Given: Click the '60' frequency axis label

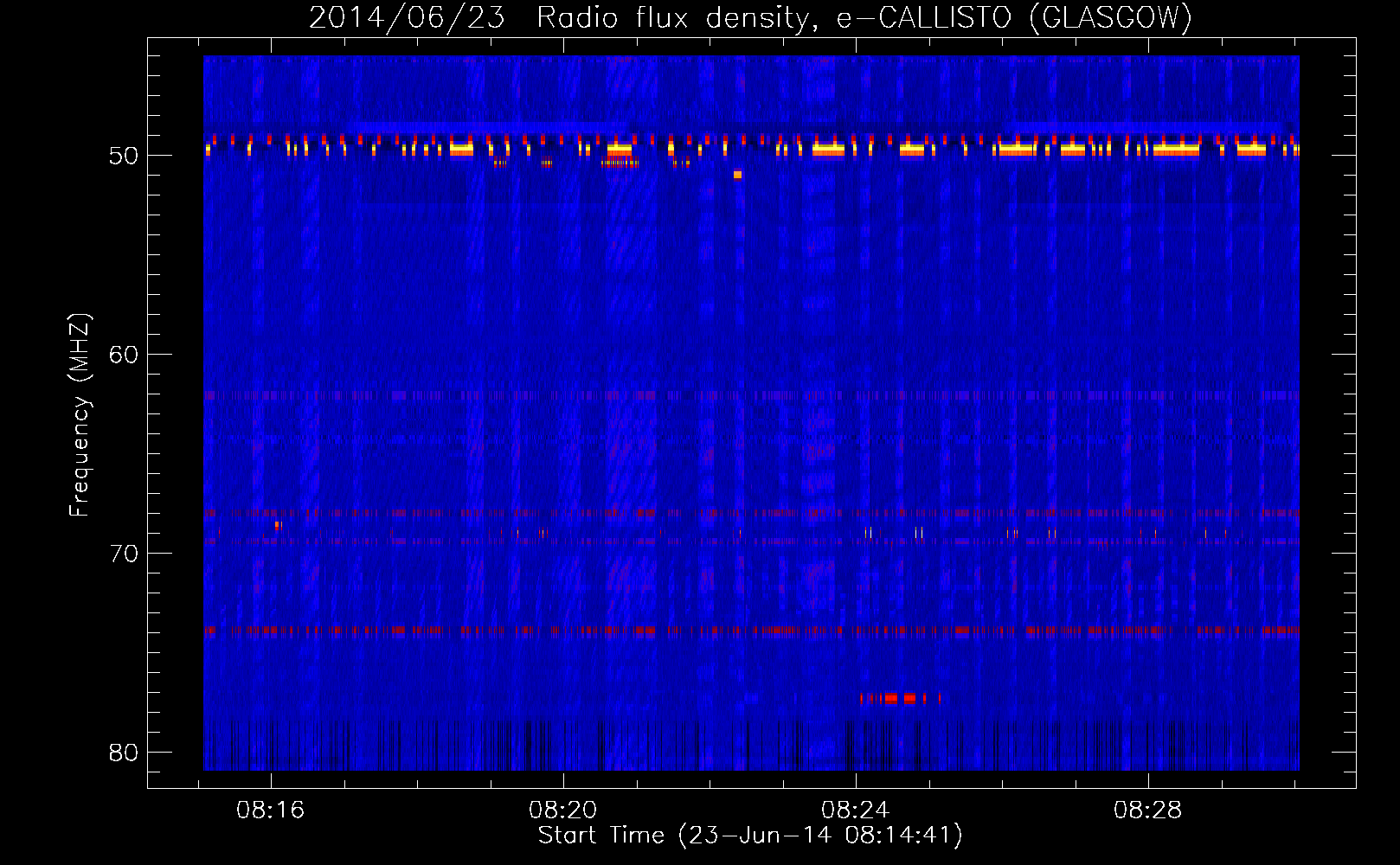Looking at the screenshot, I should (124, 355).
